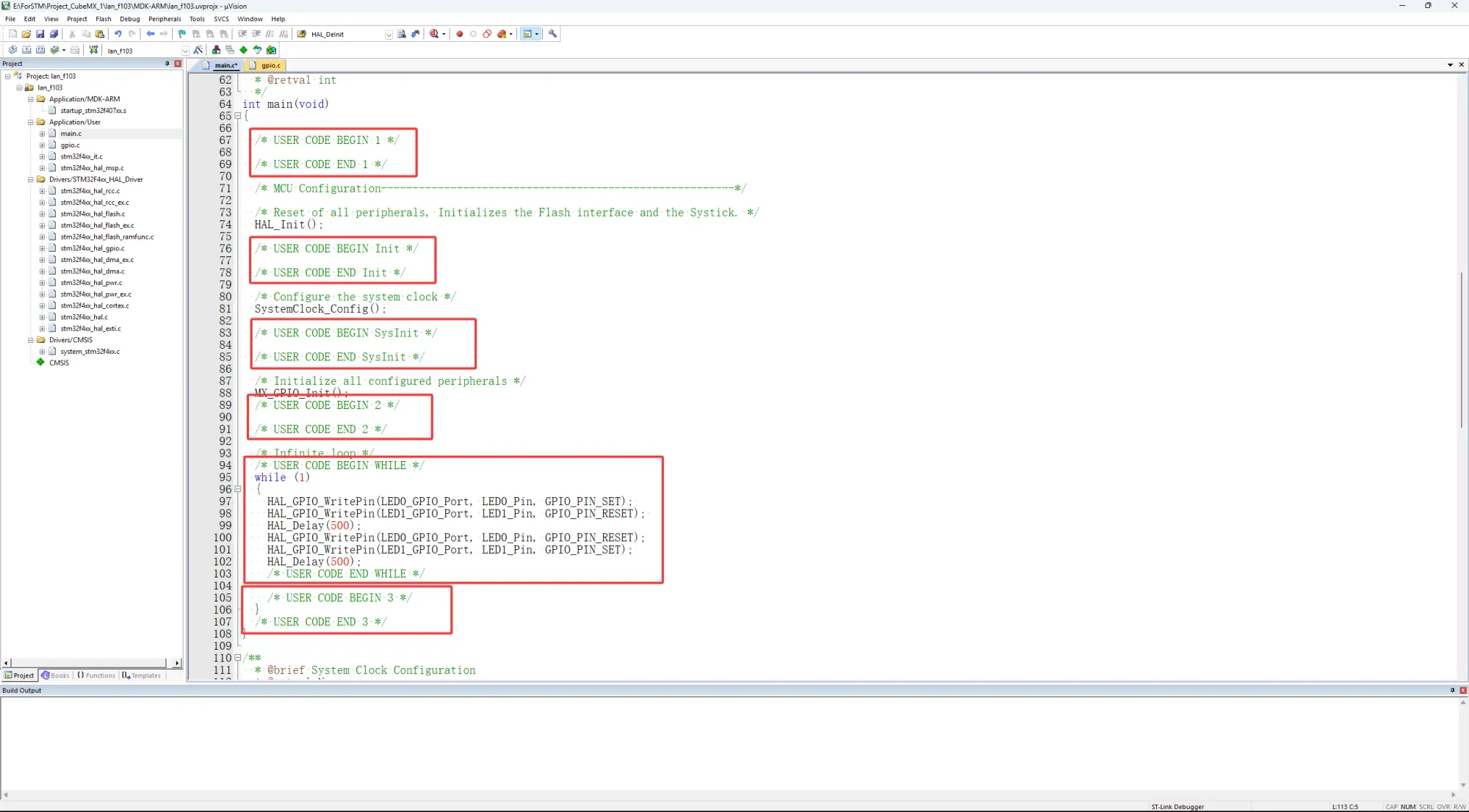Open the Flash menu

pyautogui.click(x=104, y=19)
